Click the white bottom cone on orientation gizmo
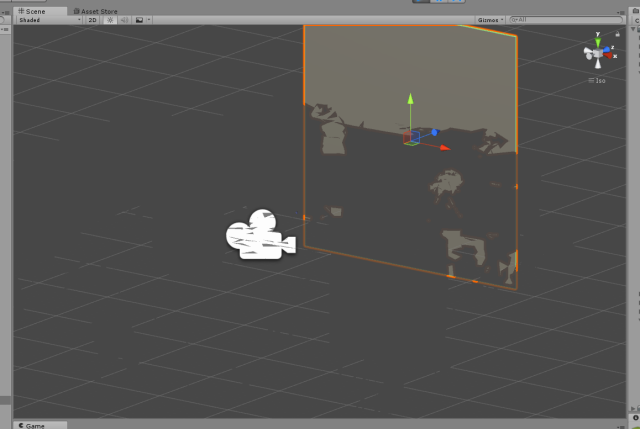 coord(598,64)
